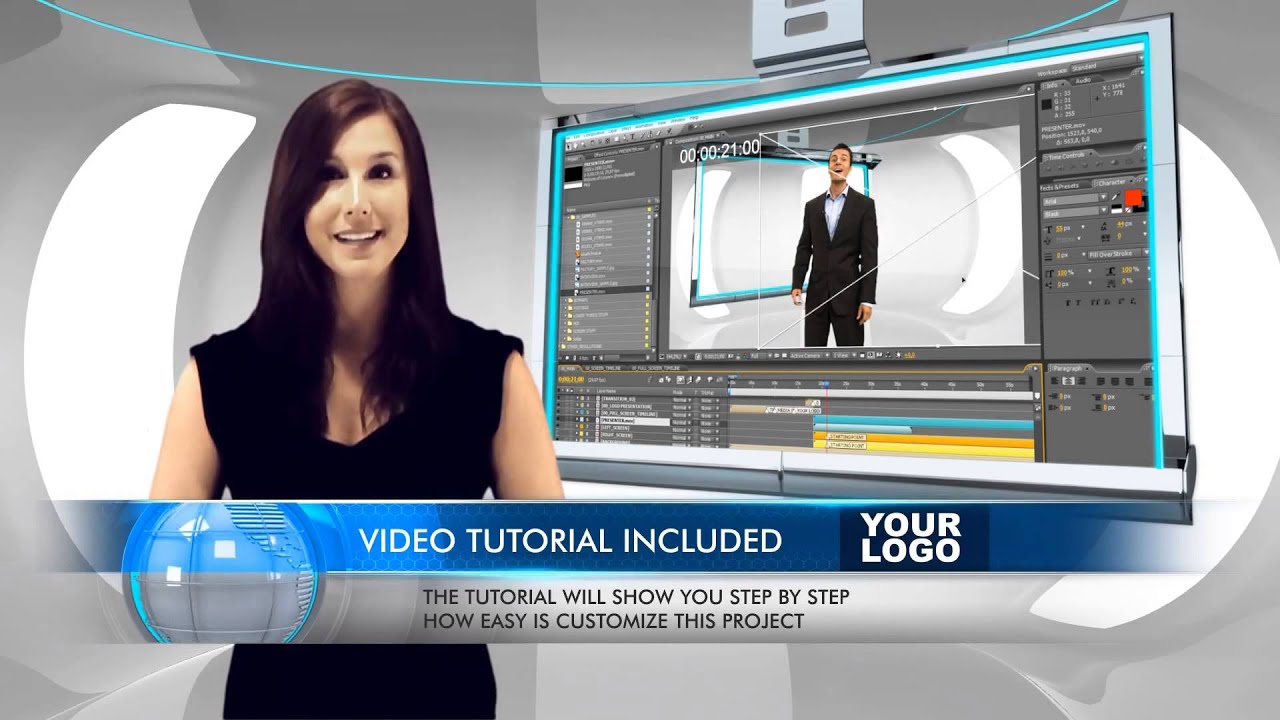Image resolution: width=1280 pixels, height=720 pixels.
Task: Click the motion blur enable icon in timeline
Action: [x=698, y=380]
